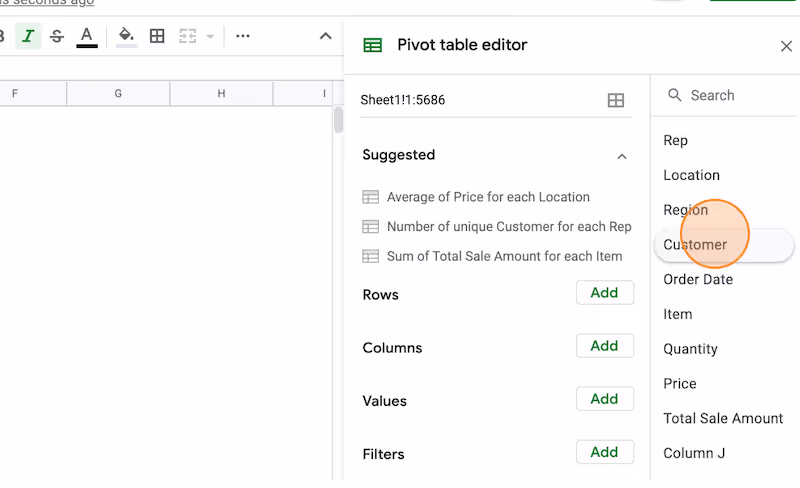This screenshot has height=488, width=800.
Task: Toggle italic formatting
Action: click(28, 36)
